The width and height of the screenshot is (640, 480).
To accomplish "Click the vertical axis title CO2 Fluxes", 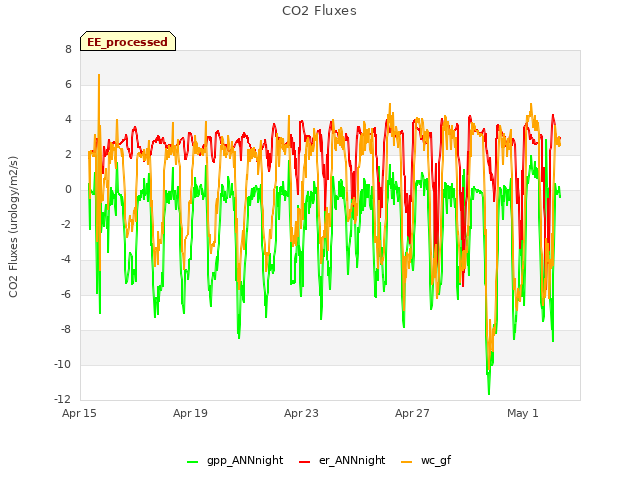I will (x=13, y=227).
